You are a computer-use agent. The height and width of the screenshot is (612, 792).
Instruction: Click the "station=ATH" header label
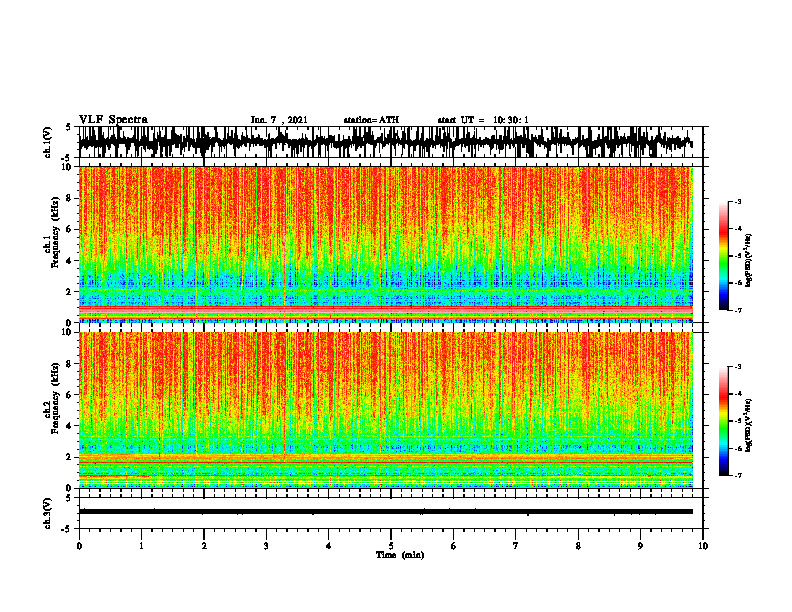coord(371,120)
